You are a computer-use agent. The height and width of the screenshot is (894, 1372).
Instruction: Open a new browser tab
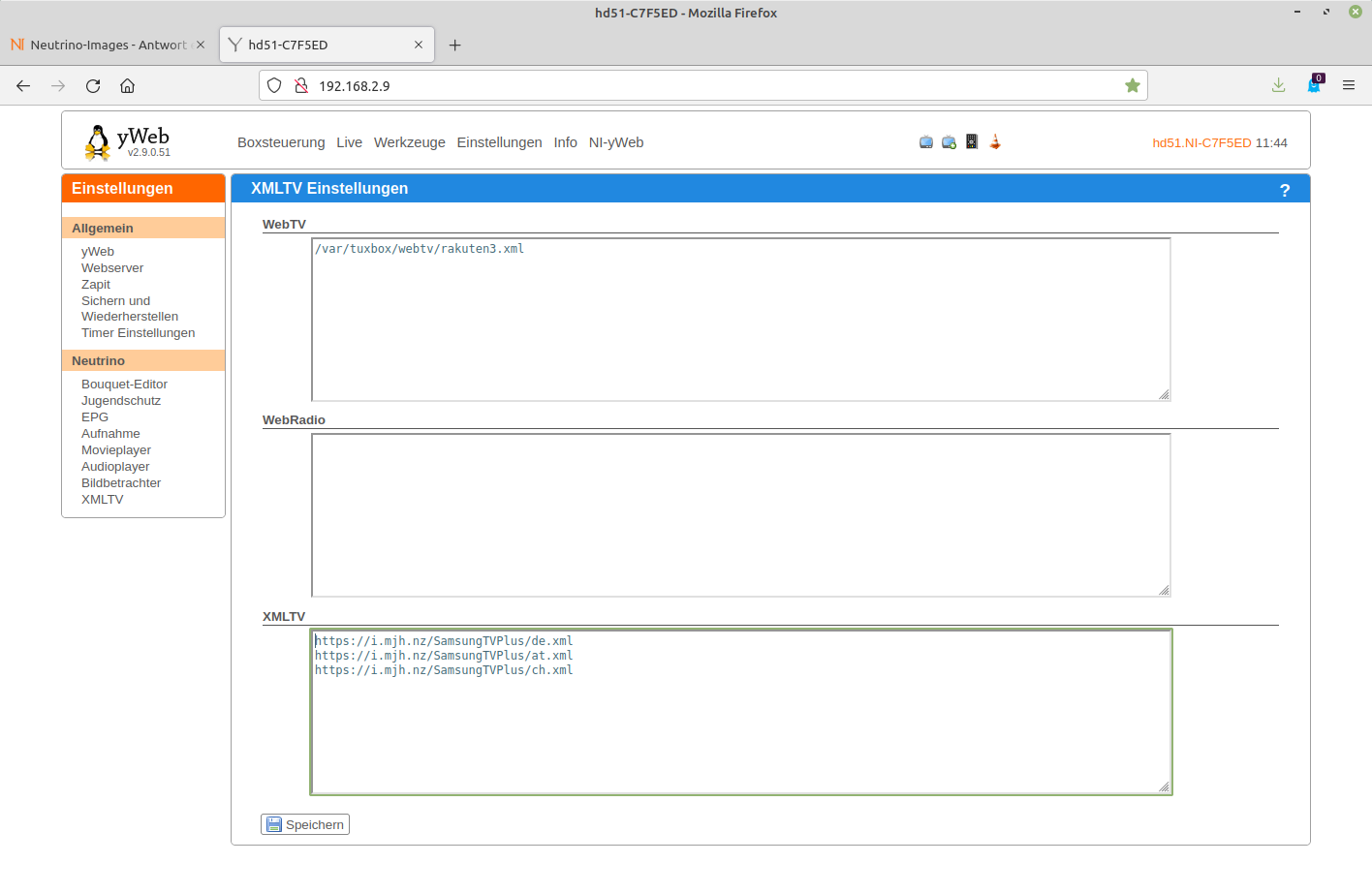[x=454, y=45]
